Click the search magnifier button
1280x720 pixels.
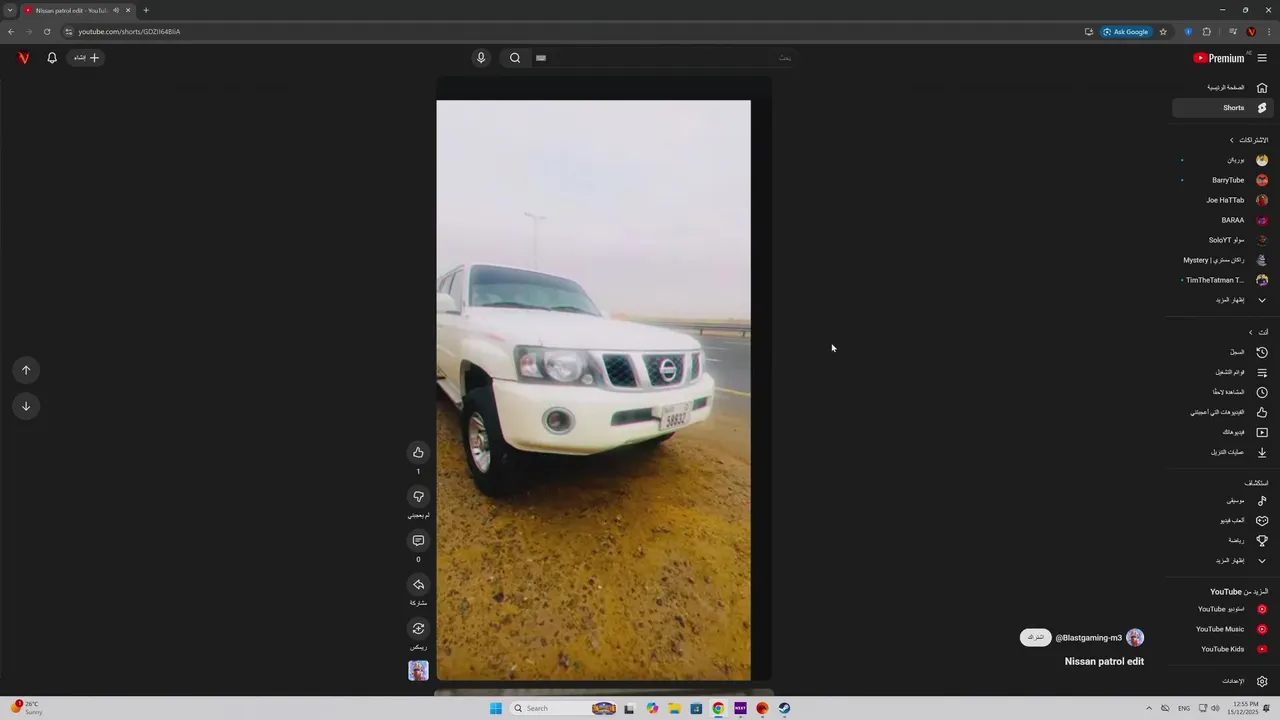tap(515, 58)
